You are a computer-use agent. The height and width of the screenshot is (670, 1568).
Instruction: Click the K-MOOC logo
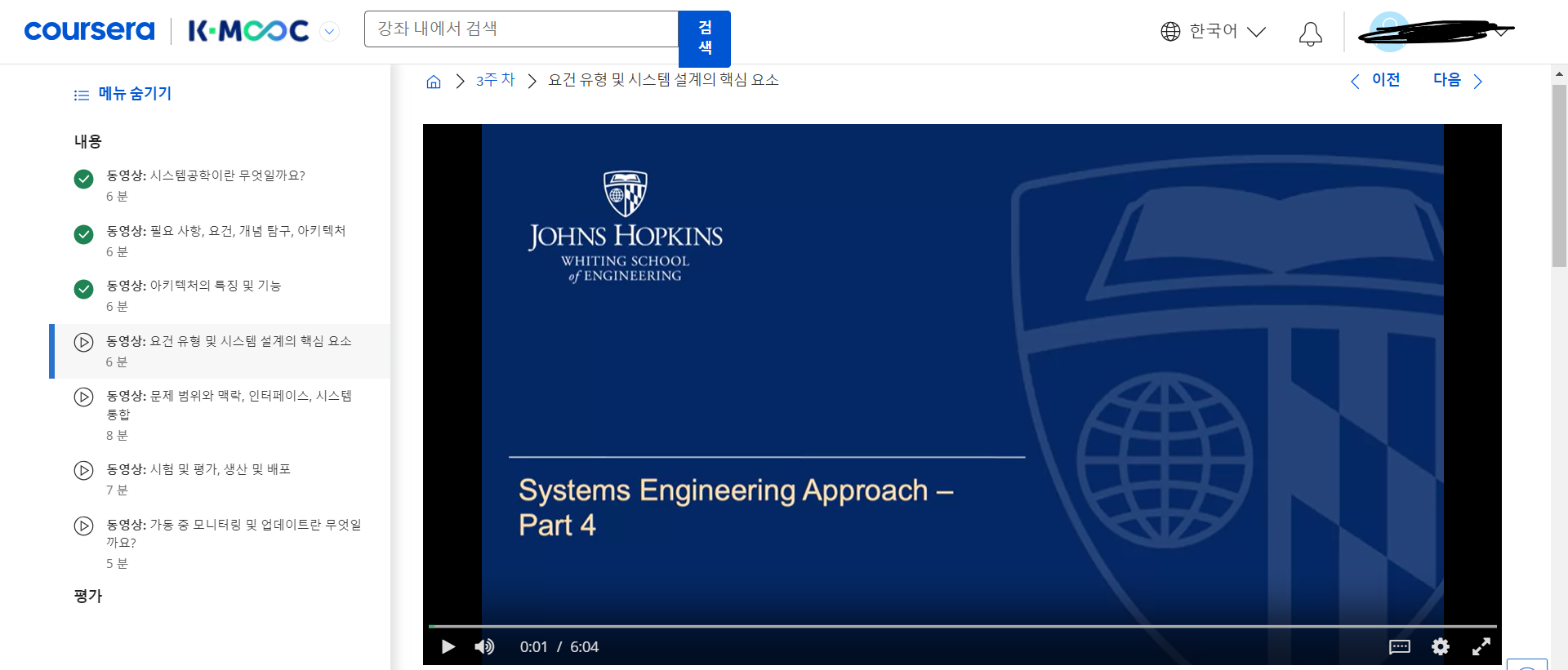coord(248,31)
